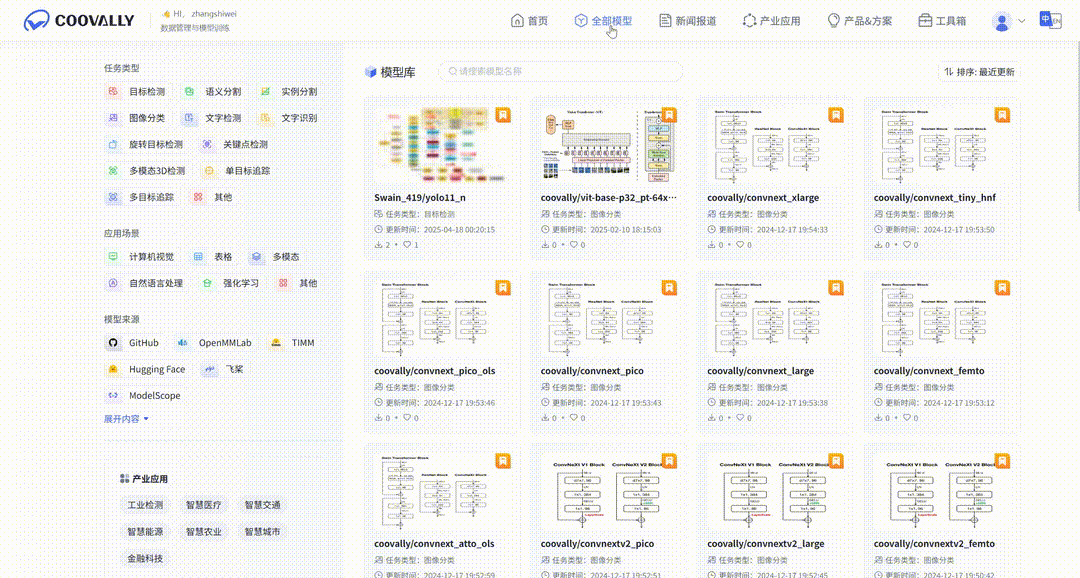
Task: Filter by 语义分割 task type
Action: tap(213, 92)
